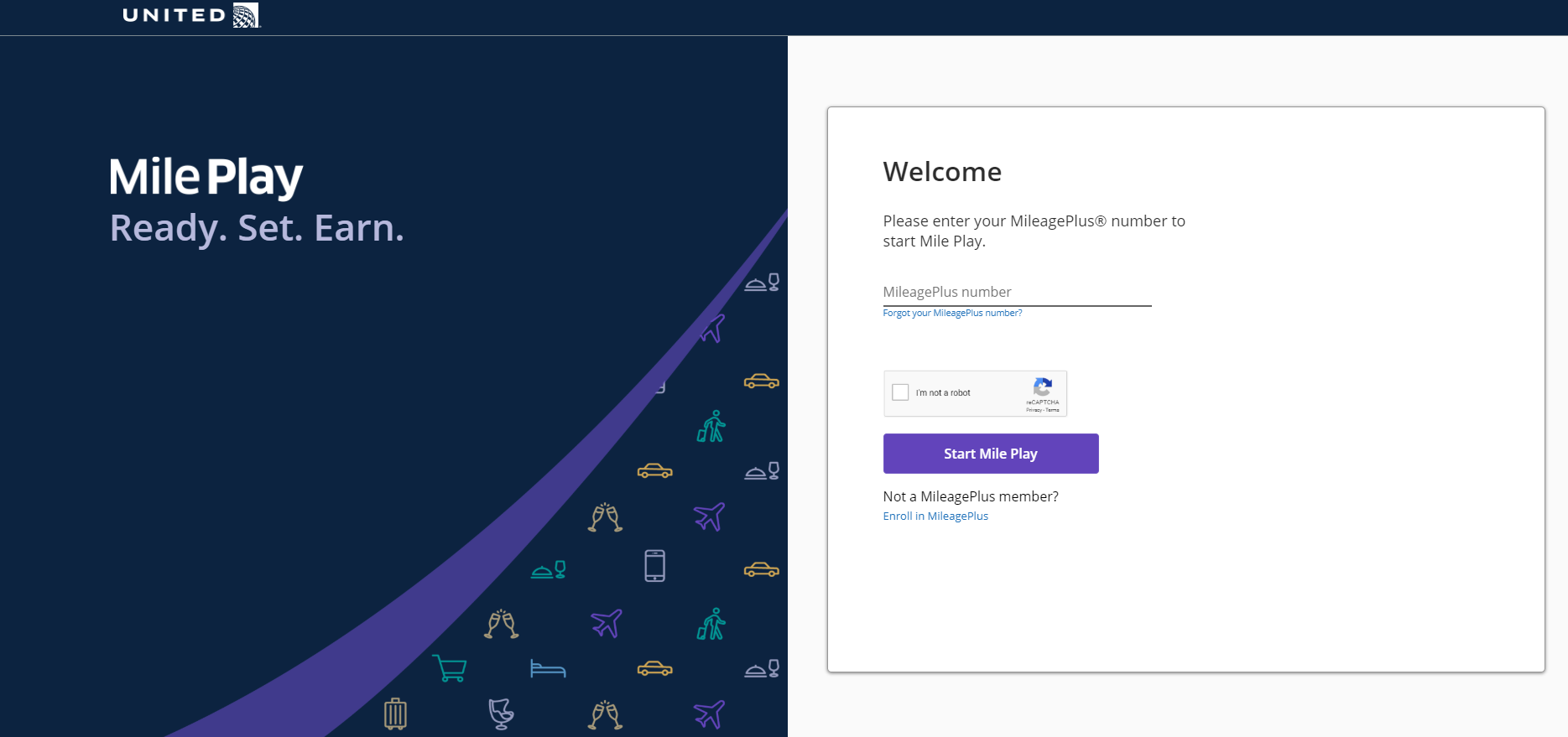This screenshot has height=737, width=1568.
Task: Click the purple airplane icon near bottom right
Action: [x=709, y=714]
